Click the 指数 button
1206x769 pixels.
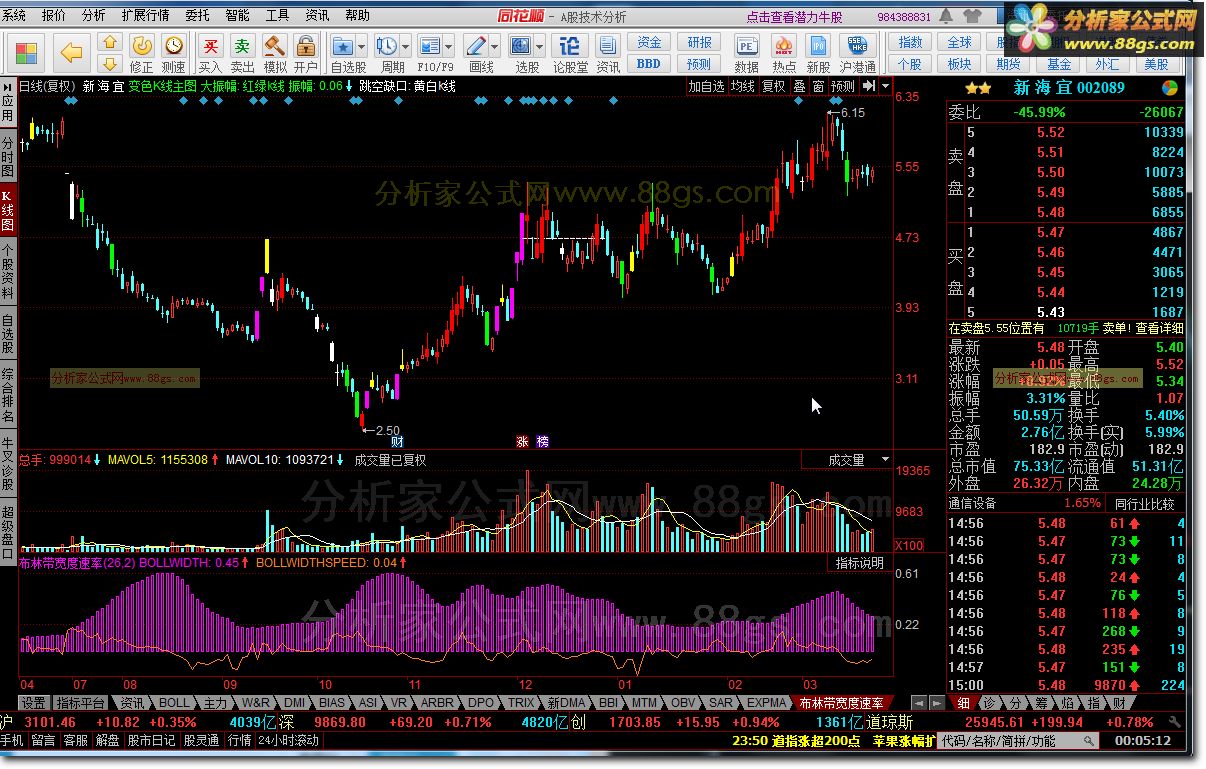pyautogui.click(x=910, y=42)
